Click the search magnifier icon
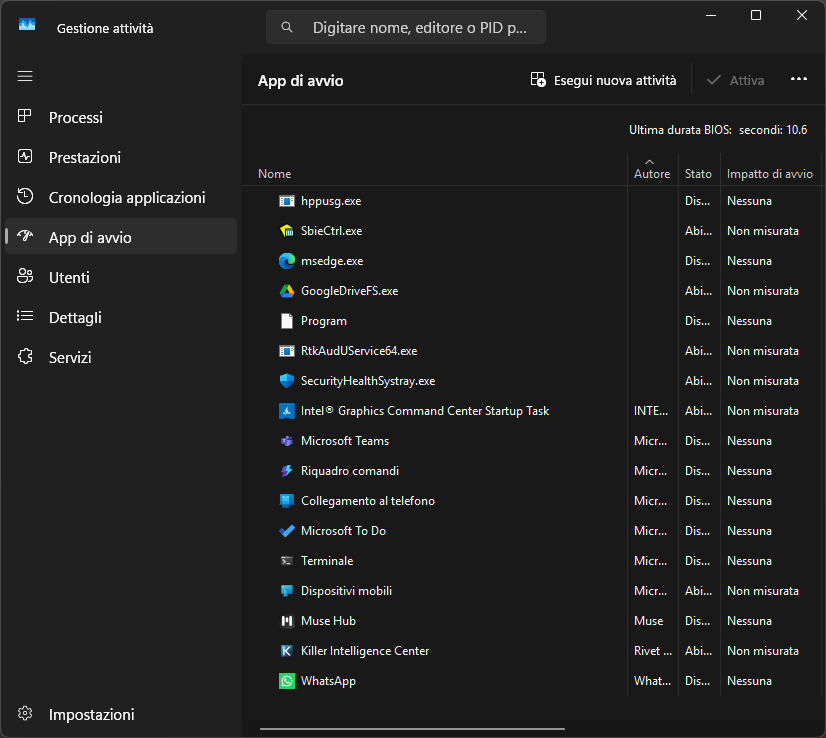 (287, 27)
